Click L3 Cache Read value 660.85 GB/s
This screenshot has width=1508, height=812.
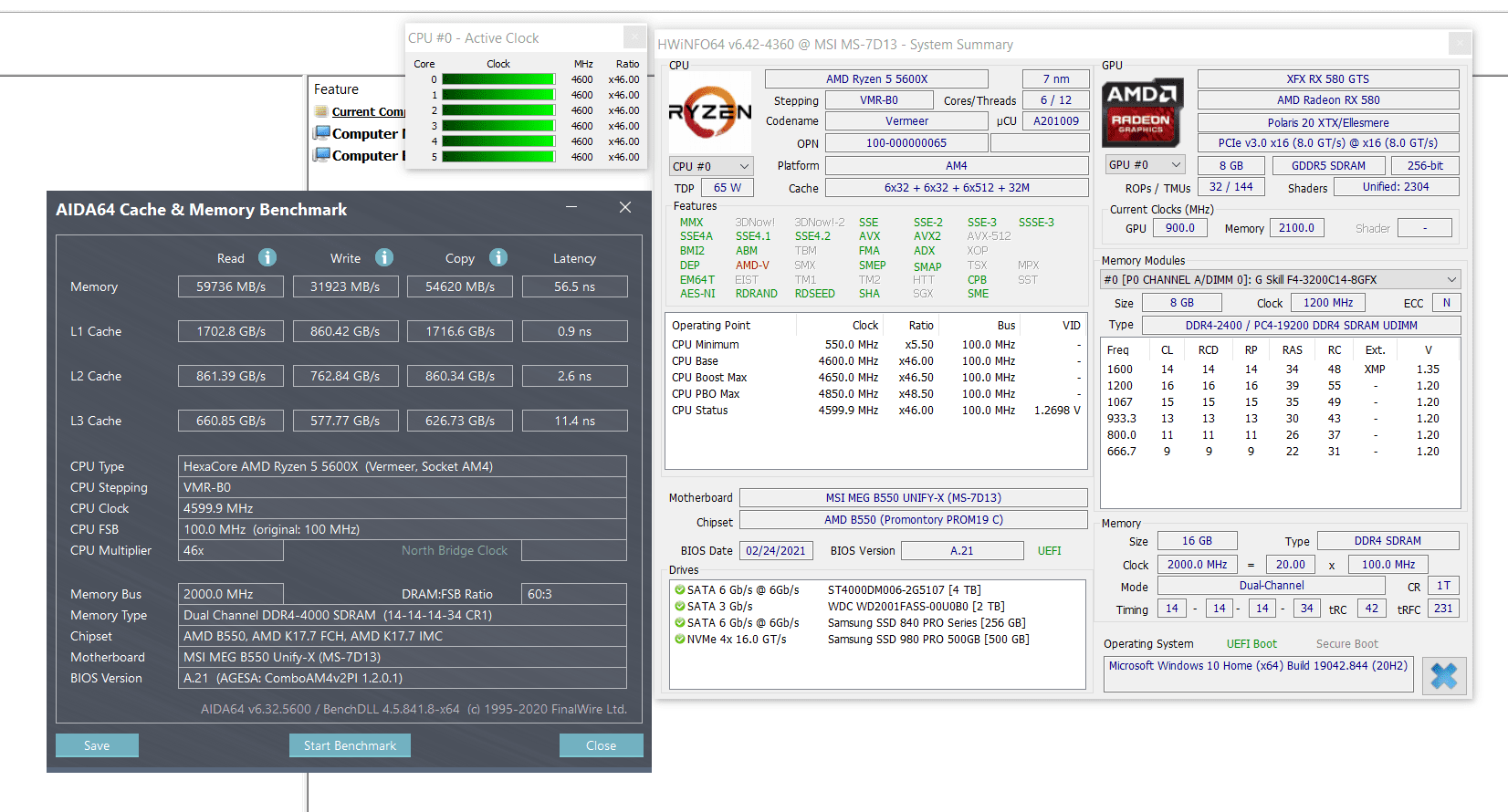[x=231, y=421]
